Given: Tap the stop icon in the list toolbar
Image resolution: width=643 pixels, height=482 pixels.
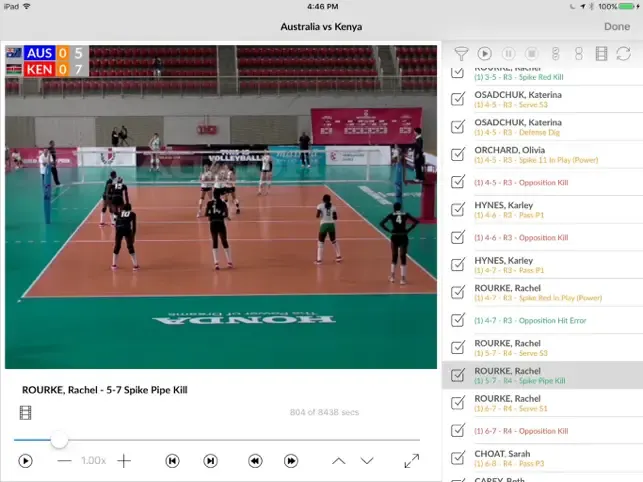Looking at the screenshot, I should click(x=531, y=54).
